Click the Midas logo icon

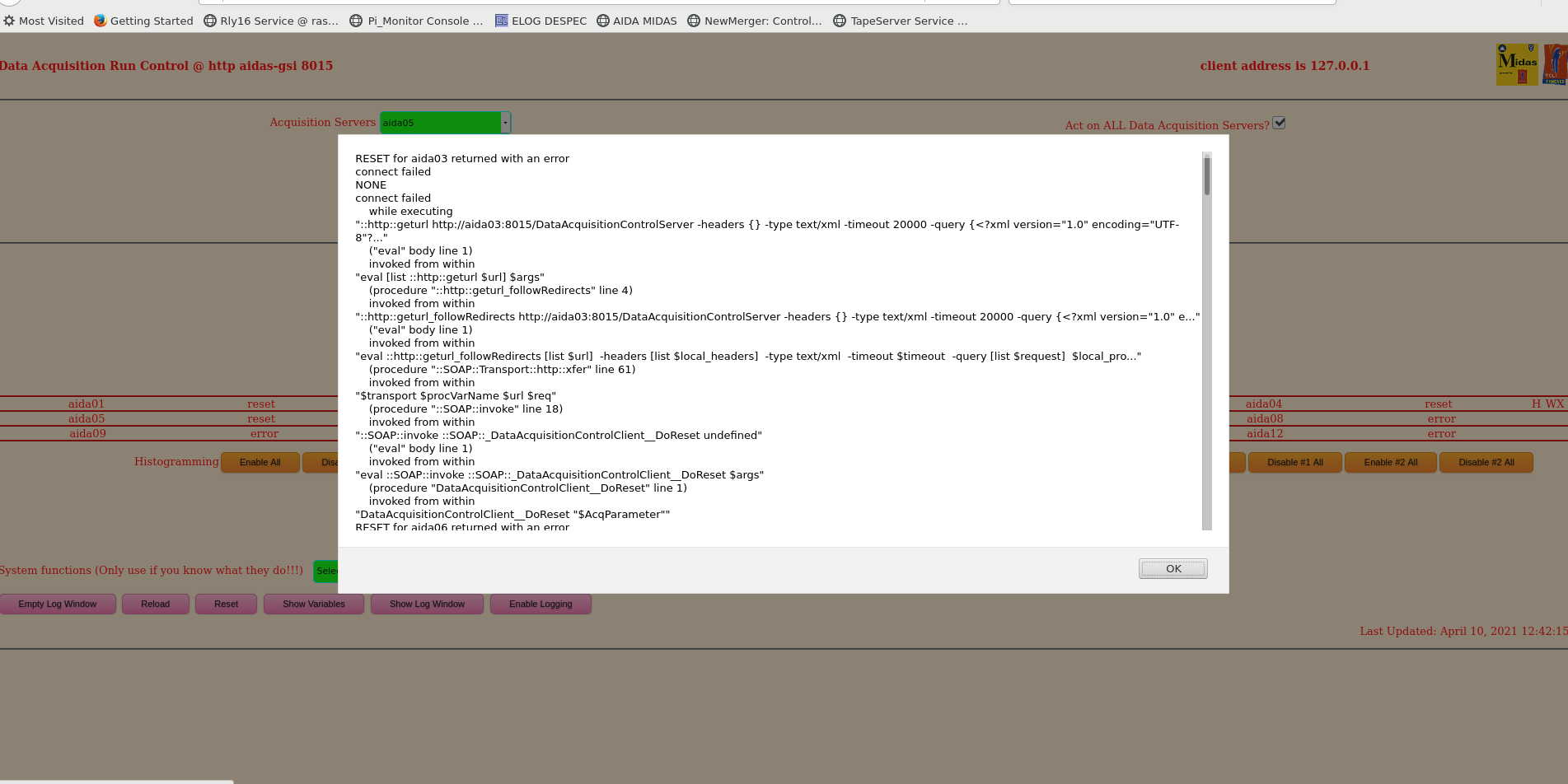click(1517, 64)
